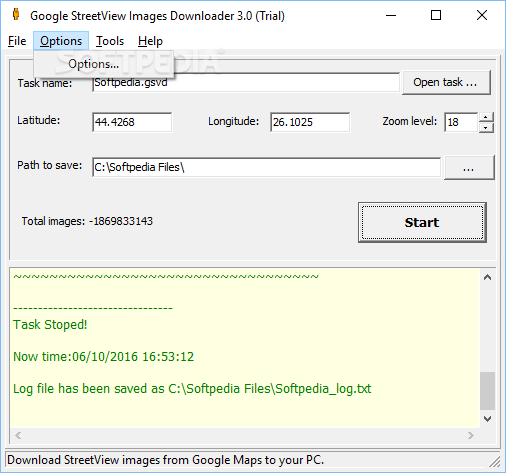Click the 'Task name:' label
The width and height of the screenshot is (506, 473).
[45, 83]
